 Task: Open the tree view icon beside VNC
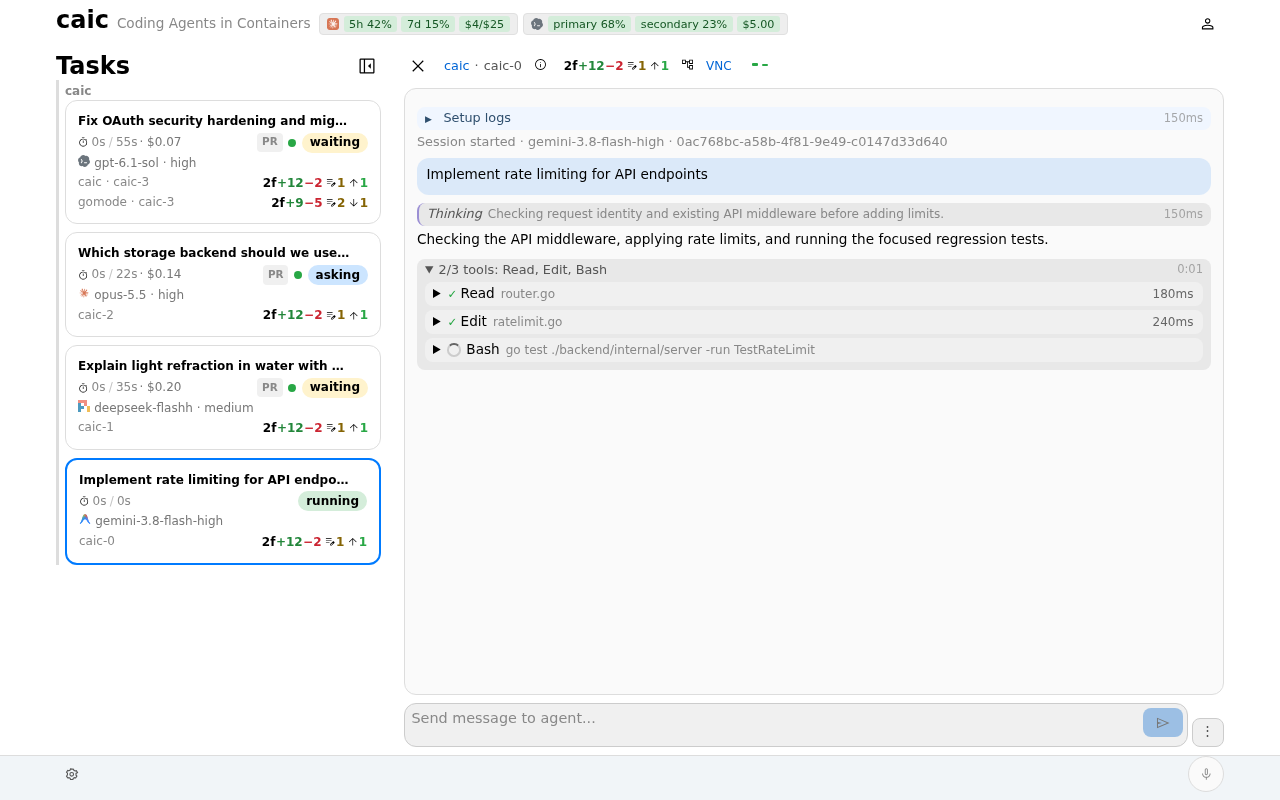[688, 65]
